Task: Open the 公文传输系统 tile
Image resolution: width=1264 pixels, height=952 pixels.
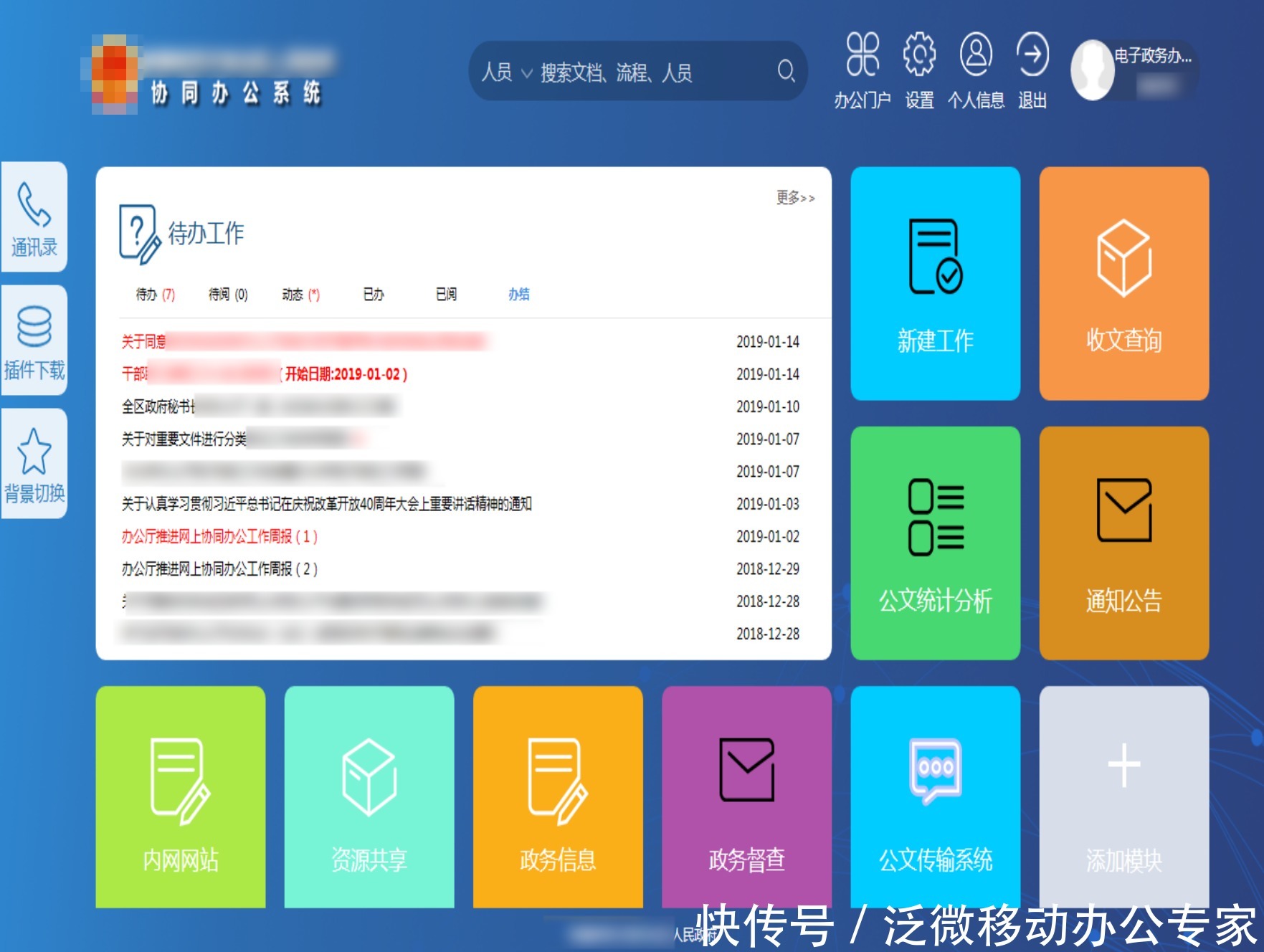Action: point(935,796)
